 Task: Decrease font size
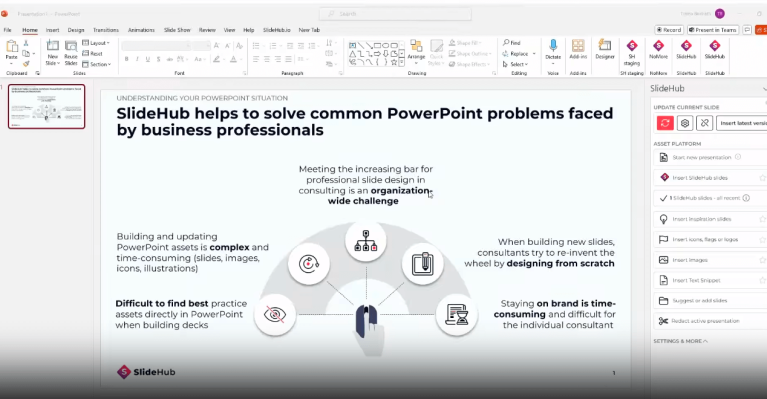click(x=227, y=45)
